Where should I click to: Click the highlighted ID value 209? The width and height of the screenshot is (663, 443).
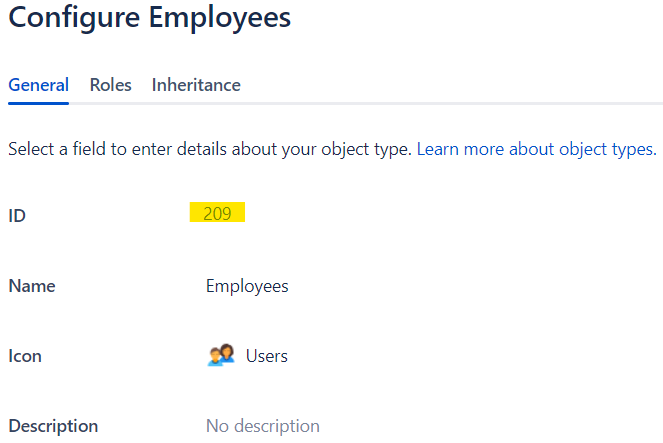coord(217,213)
